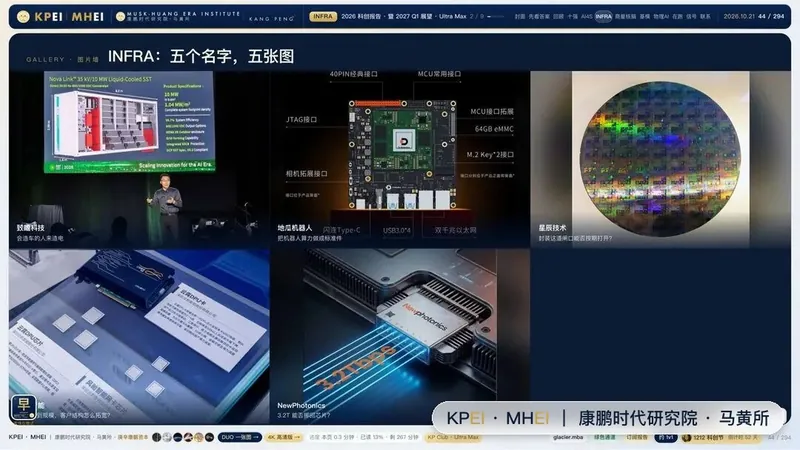Screen dimensions: 800x450
Task: Open the 联系 nav tab
Action: tap(705, 16)
